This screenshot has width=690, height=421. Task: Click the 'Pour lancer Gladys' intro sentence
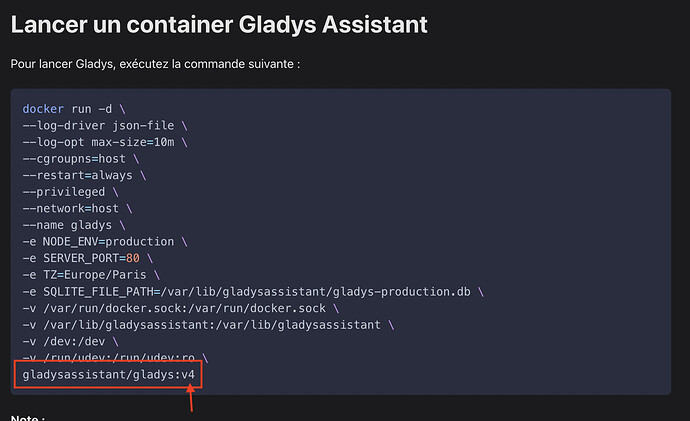coord(155,64)
